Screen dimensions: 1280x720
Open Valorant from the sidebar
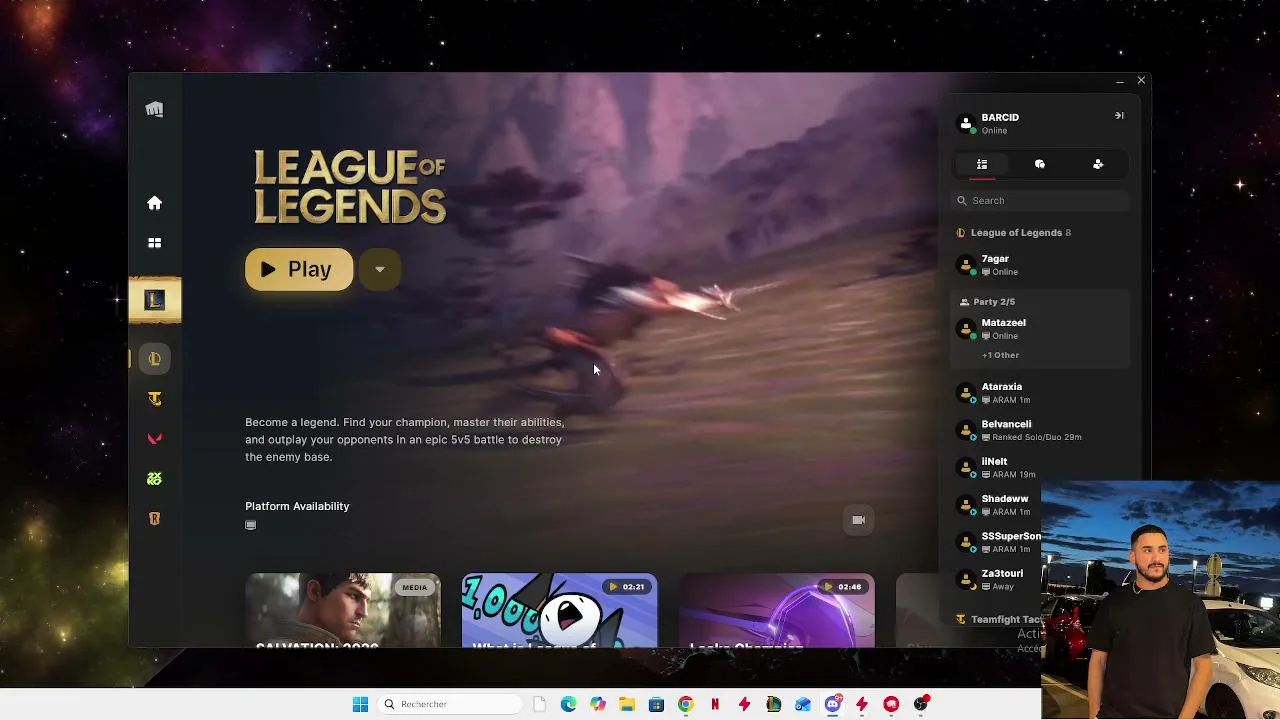pyautogui.click(x=154, y=439)
